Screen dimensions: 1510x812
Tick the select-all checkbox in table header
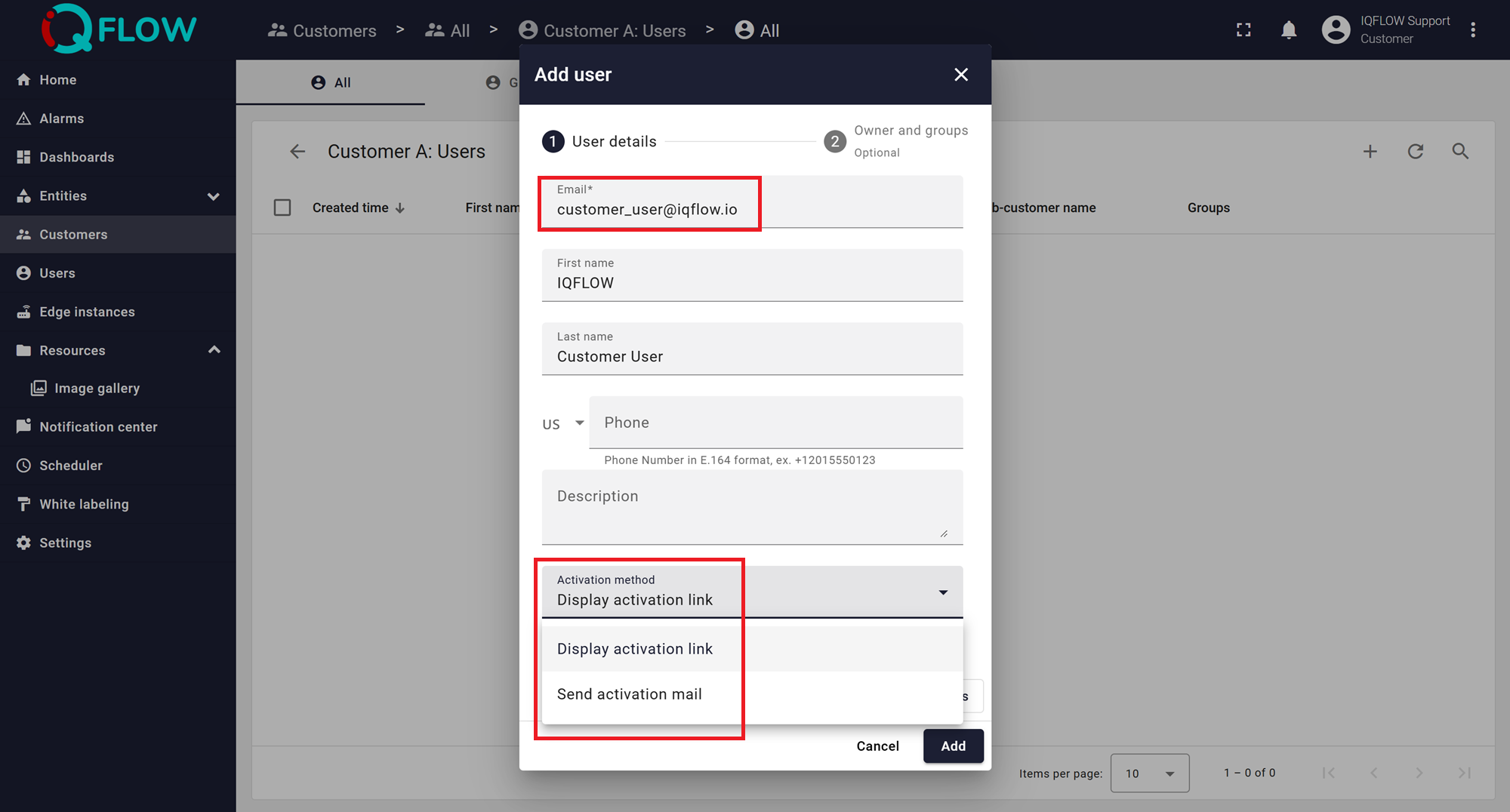coord(282,208)
